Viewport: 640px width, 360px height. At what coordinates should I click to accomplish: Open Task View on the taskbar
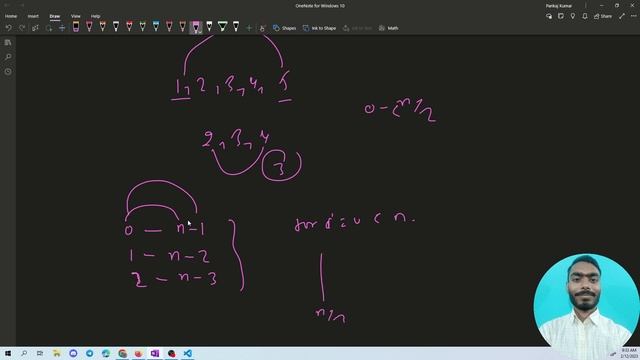[40, 353]
